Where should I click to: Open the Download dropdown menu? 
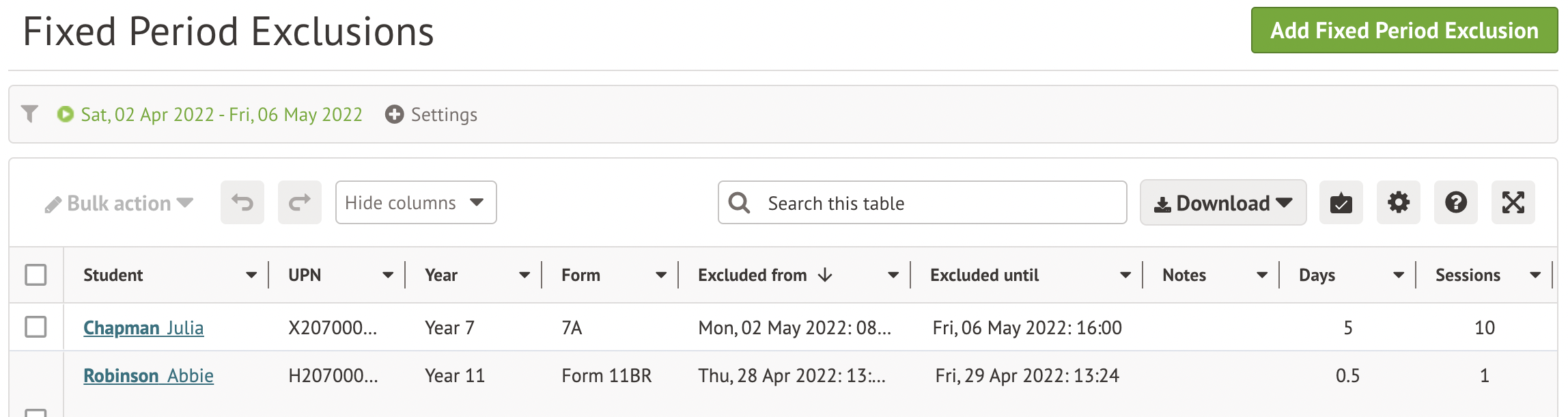(1223, 202)
